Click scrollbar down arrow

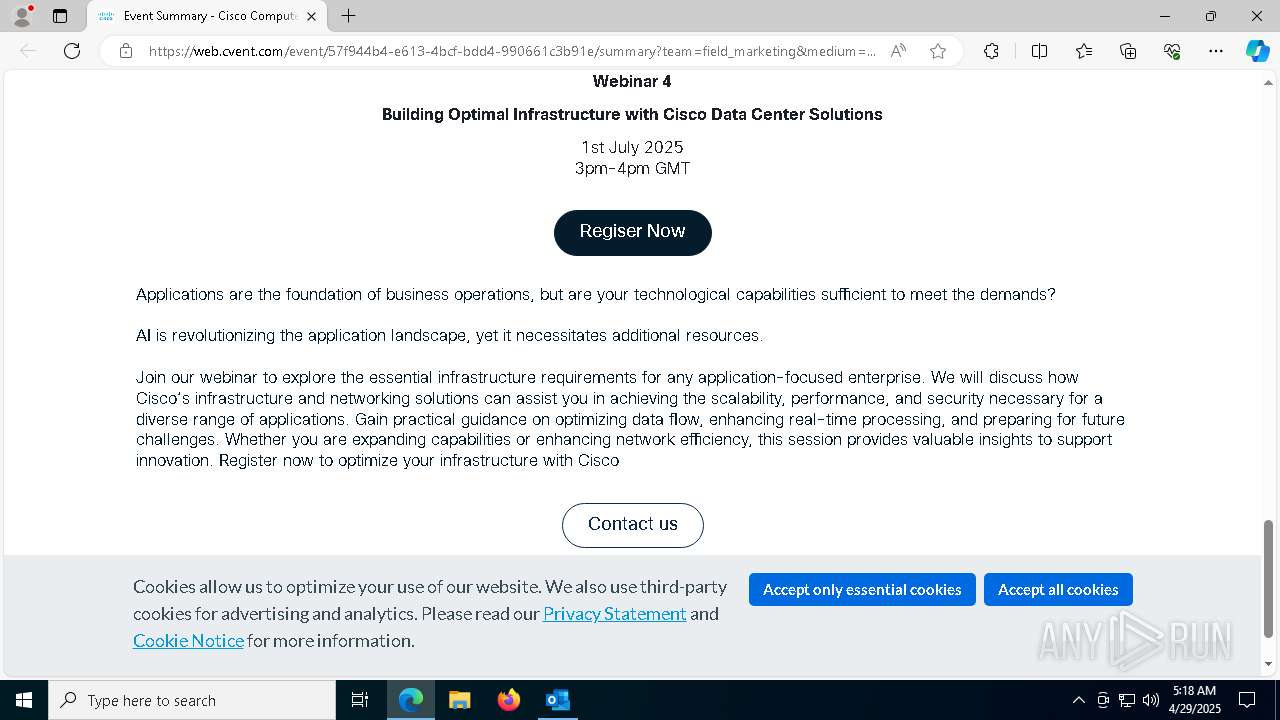[x=1269, y=664]
